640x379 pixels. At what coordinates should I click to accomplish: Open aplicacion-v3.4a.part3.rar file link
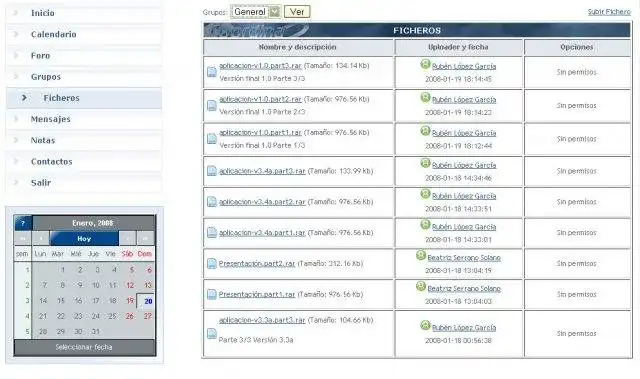pyautogui.click(x=262, y=171)
